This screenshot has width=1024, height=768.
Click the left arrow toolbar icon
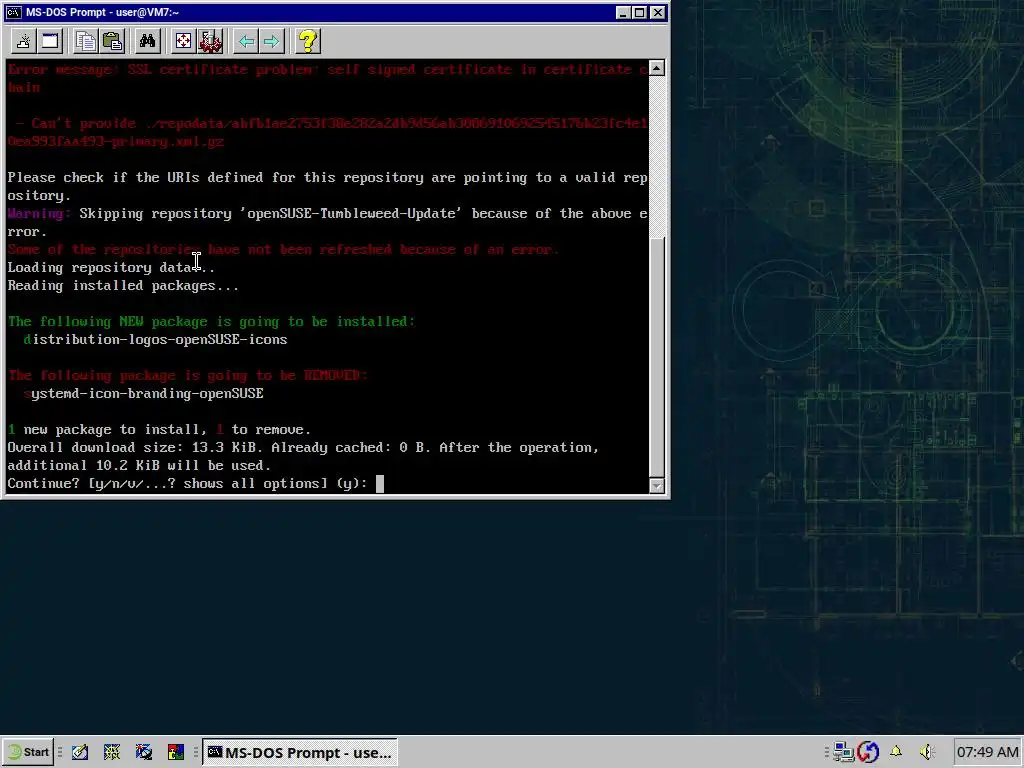(x=246, y=42)
